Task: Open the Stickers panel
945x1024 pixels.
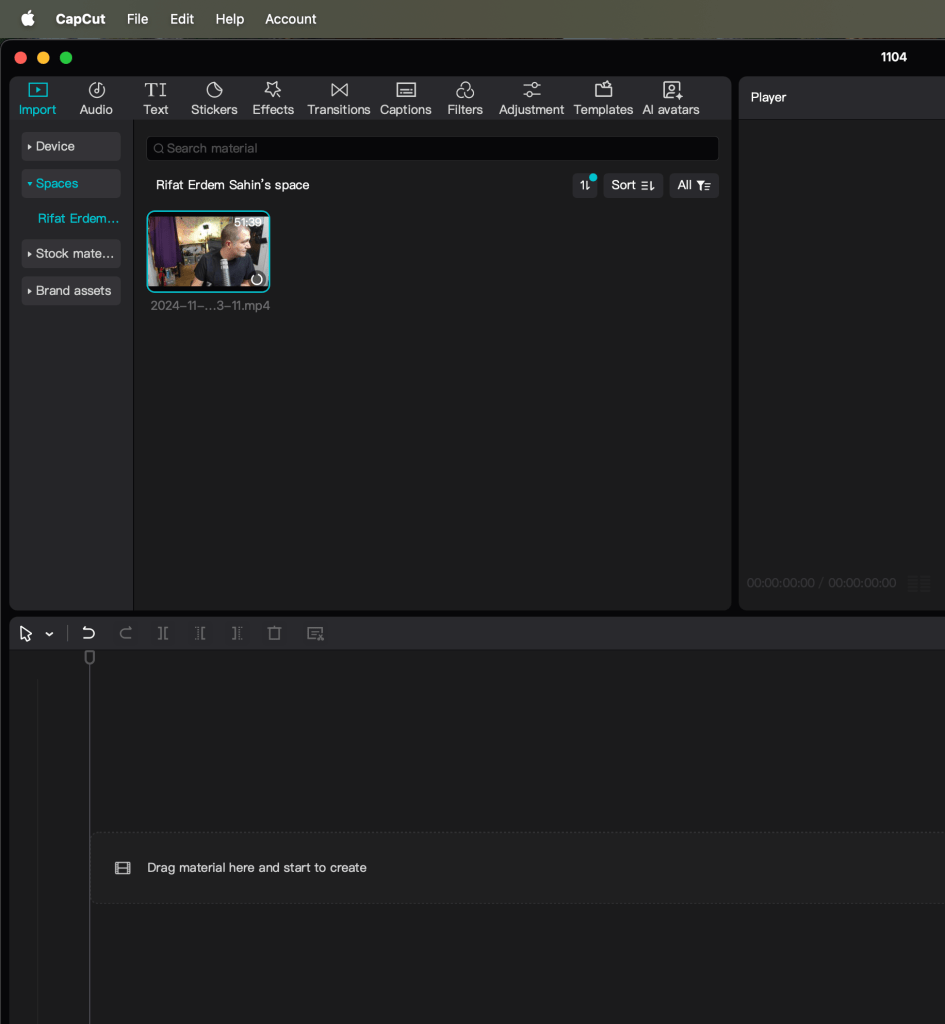Action: [214, 99]
